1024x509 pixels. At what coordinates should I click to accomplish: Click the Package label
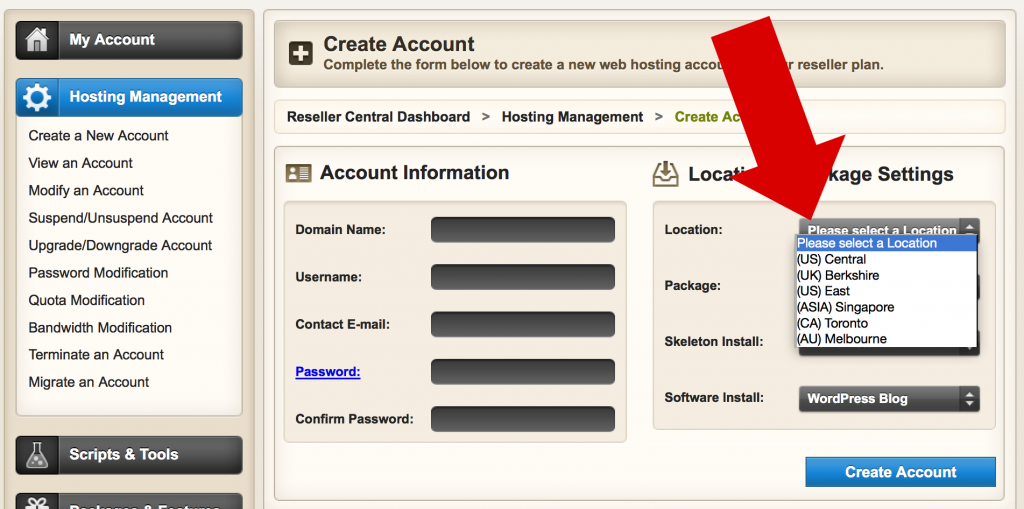(693, 286)
